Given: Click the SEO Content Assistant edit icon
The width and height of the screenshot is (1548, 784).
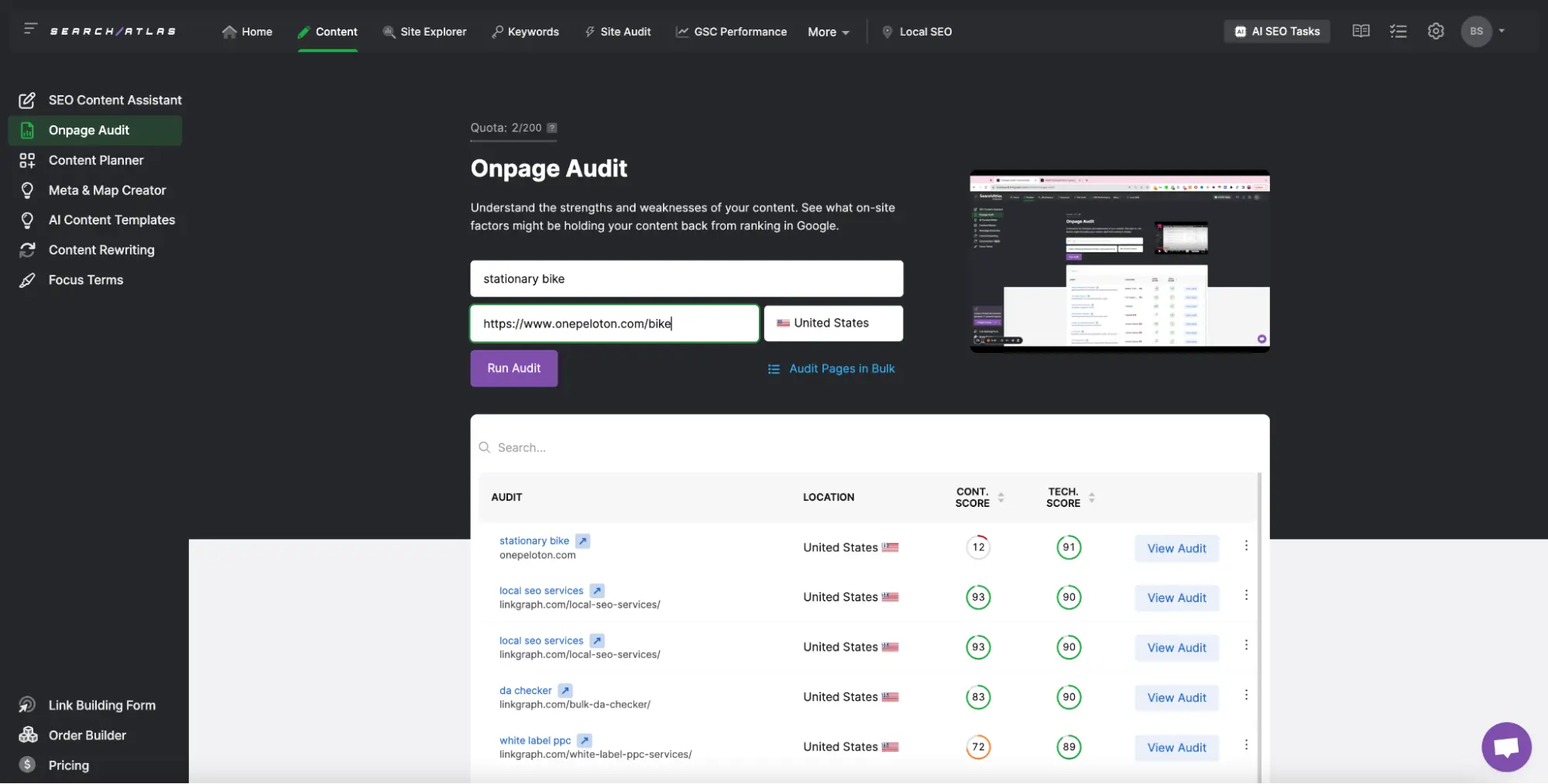Looking at the screenshot, I should [x=27, y=100].
